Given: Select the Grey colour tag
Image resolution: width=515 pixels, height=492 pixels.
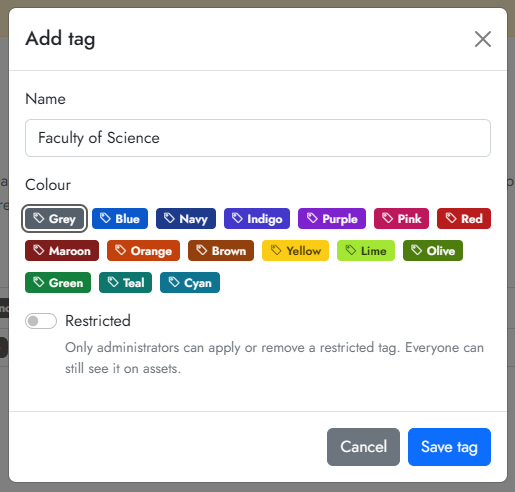Looking at the screenshot, I should (55, 219).
